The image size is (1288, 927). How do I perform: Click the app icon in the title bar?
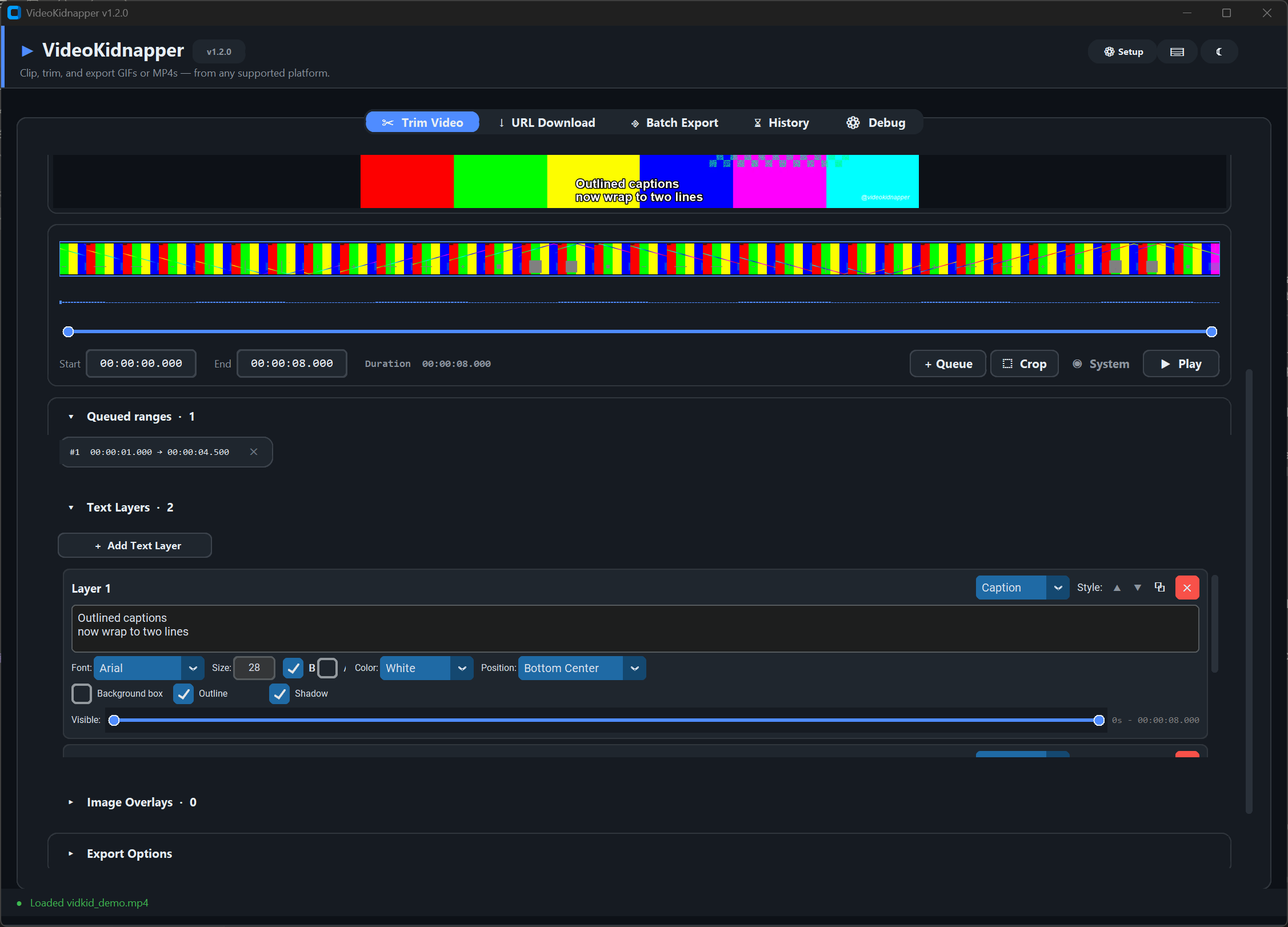point(14,13)
